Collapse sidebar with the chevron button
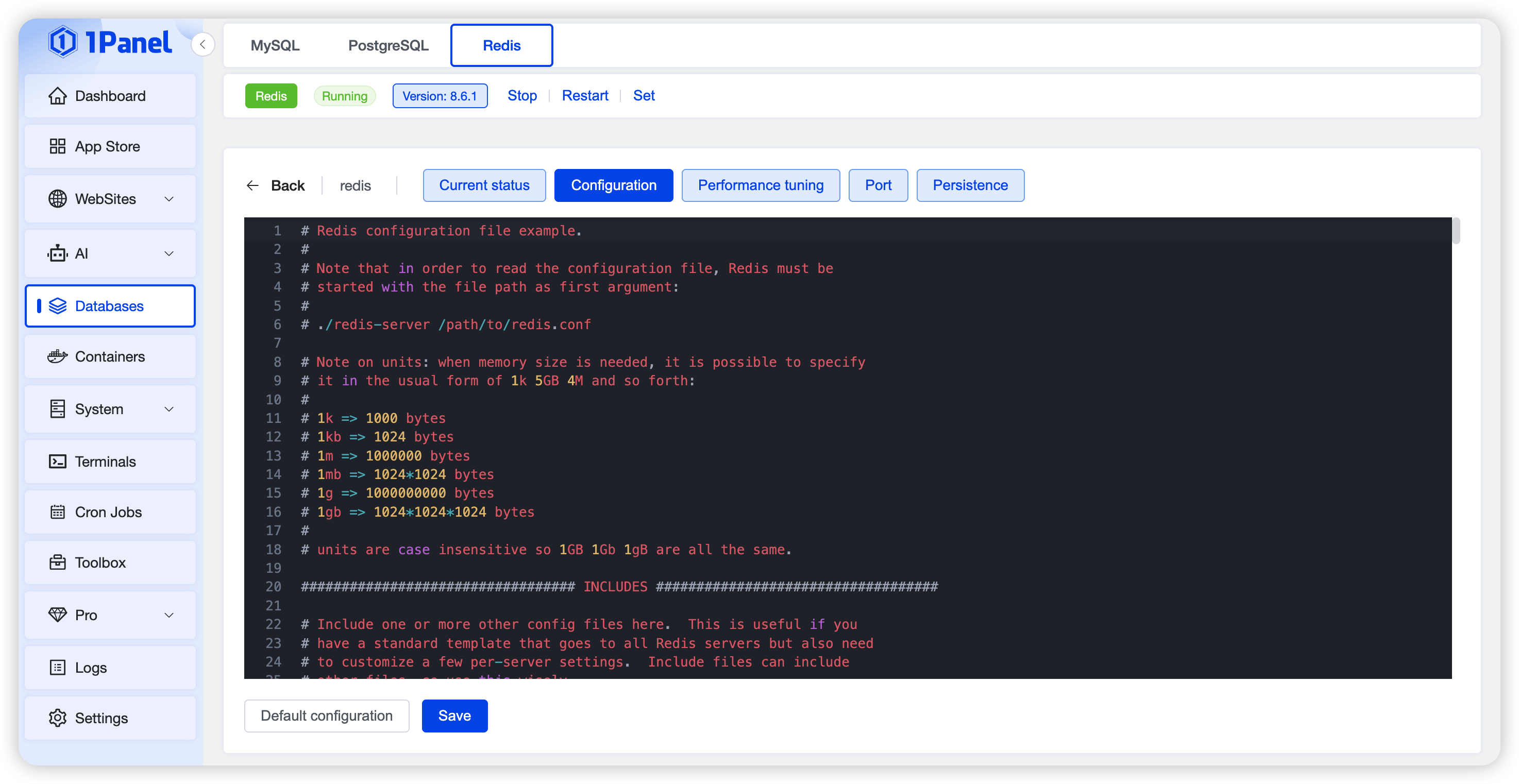The height and width of the screenshot is (784, 1519). point(202,44)
